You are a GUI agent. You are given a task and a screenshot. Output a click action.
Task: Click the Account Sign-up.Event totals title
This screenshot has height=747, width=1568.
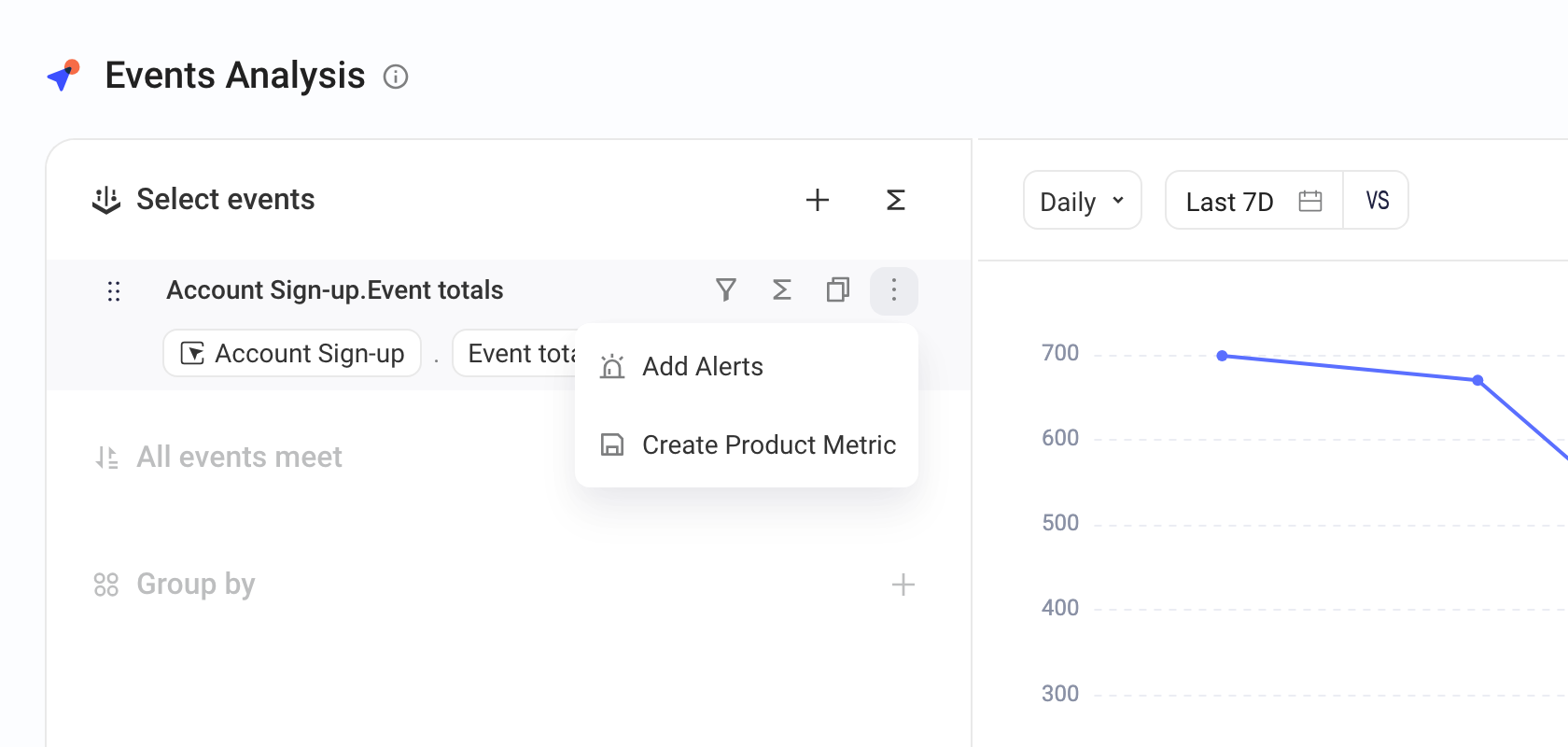335,290
